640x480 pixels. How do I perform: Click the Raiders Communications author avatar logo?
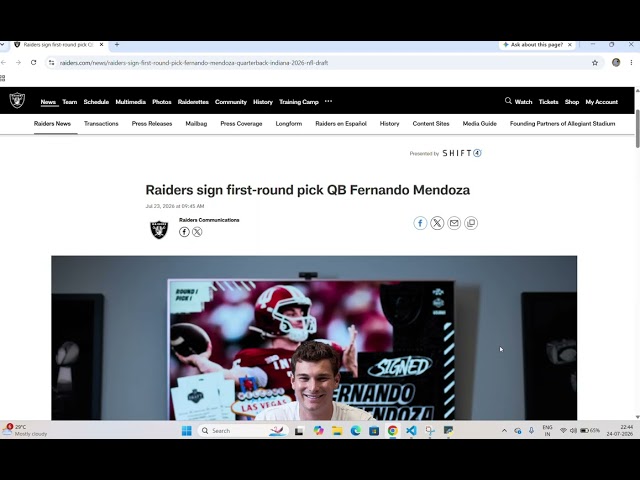tap(159, 229)
